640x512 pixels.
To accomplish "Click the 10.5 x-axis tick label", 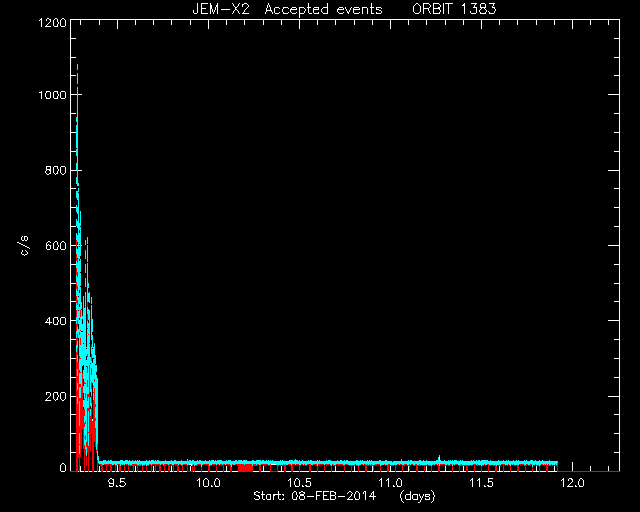I will 300,483.
